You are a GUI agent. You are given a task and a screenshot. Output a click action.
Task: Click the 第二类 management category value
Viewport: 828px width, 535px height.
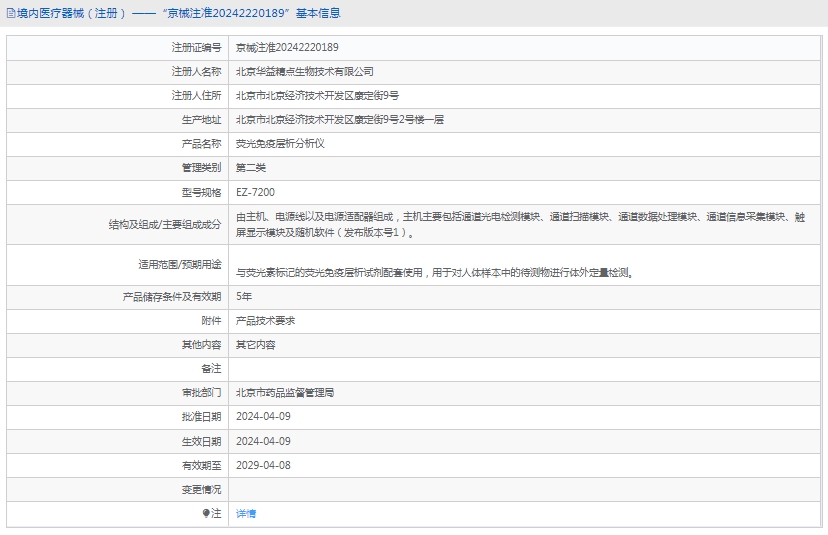tap(251, 167)
